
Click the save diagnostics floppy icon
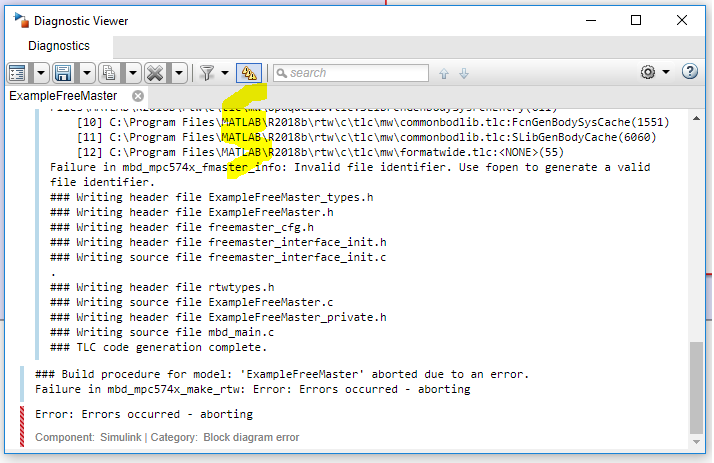pos(63,73)
